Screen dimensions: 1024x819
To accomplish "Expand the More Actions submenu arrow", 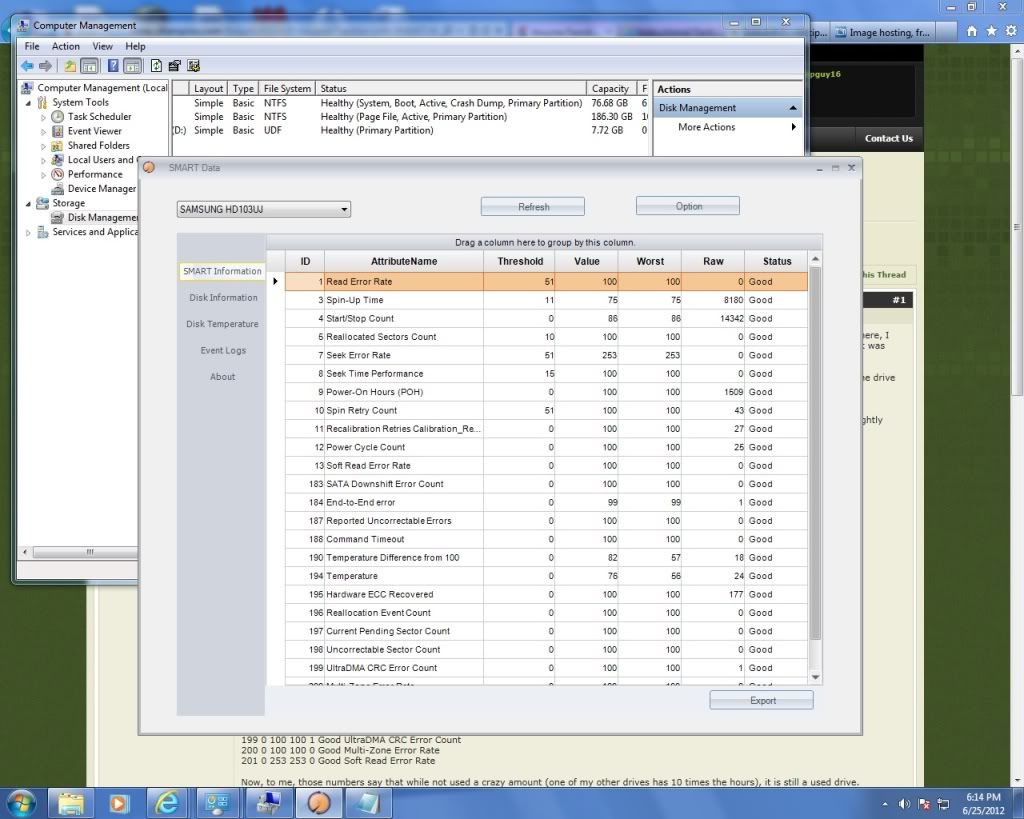I will 793,127.
